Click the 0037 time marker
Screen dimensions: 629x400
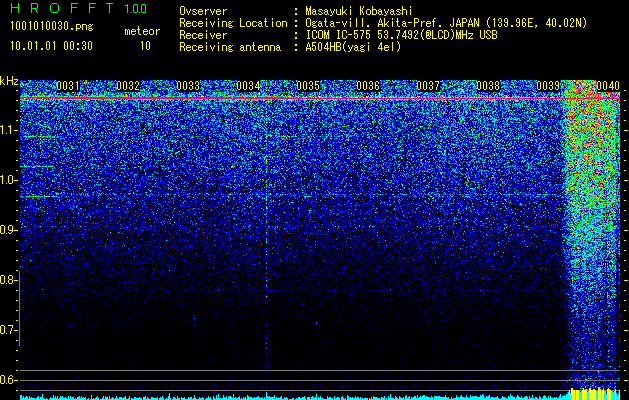coord(428,86)
